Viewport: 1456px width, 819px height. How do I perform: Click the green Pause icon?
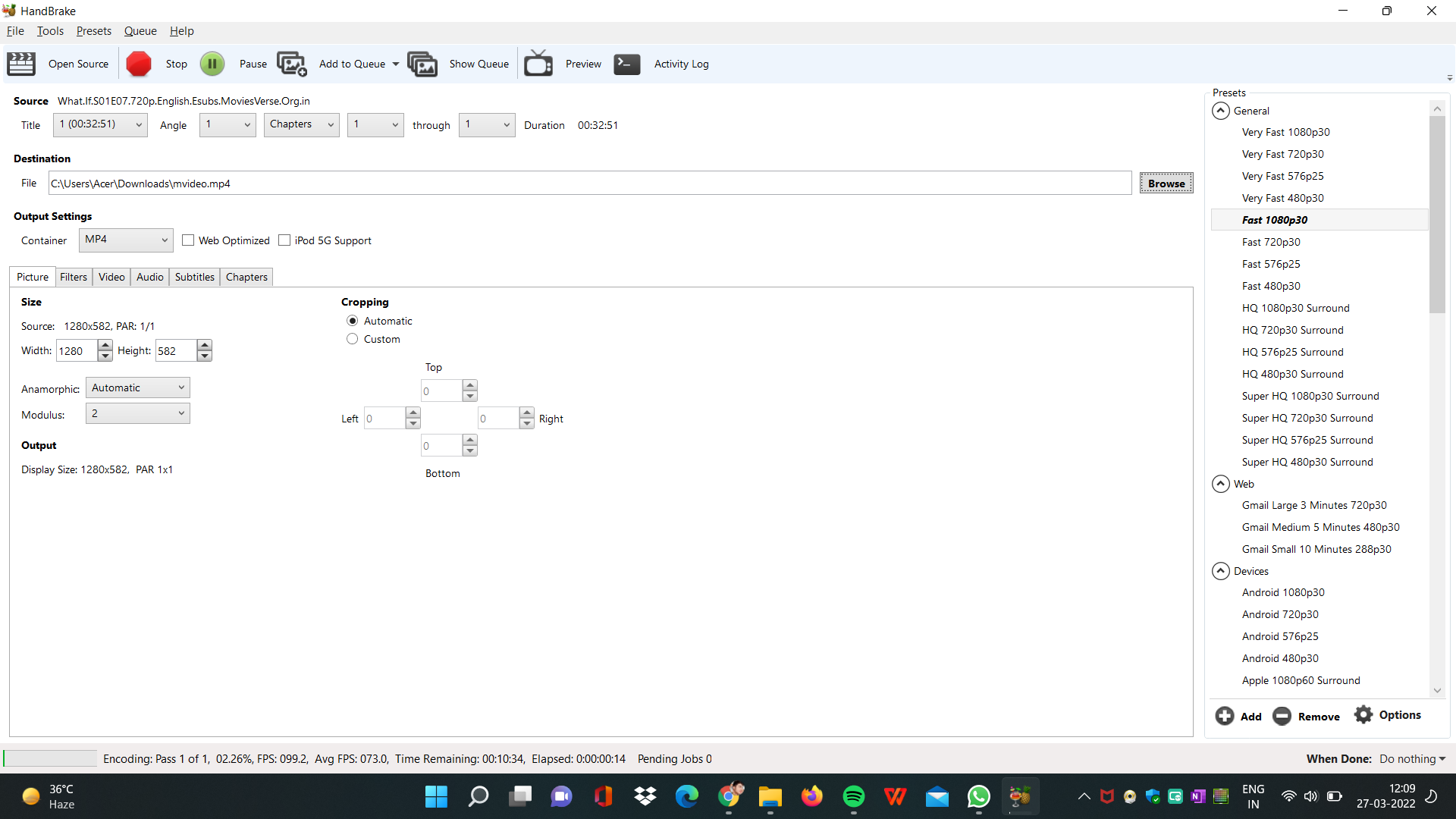(212, 64)
